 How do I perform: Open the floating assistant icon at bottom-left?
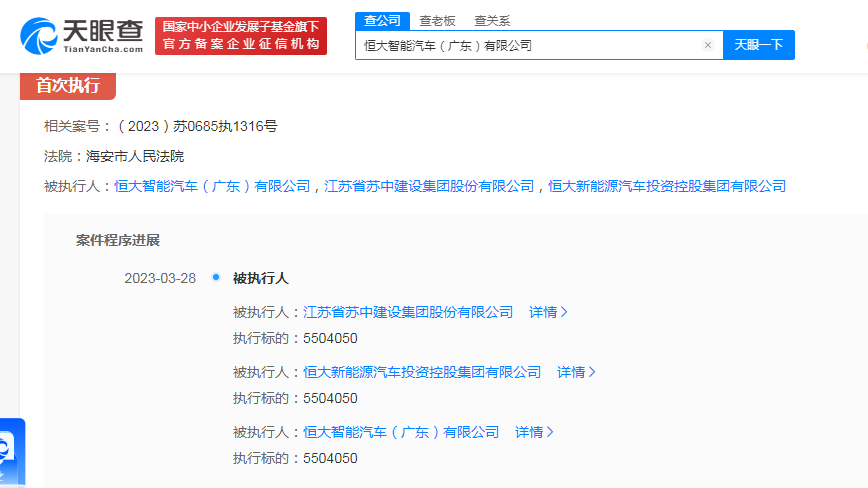coord(10,452)
